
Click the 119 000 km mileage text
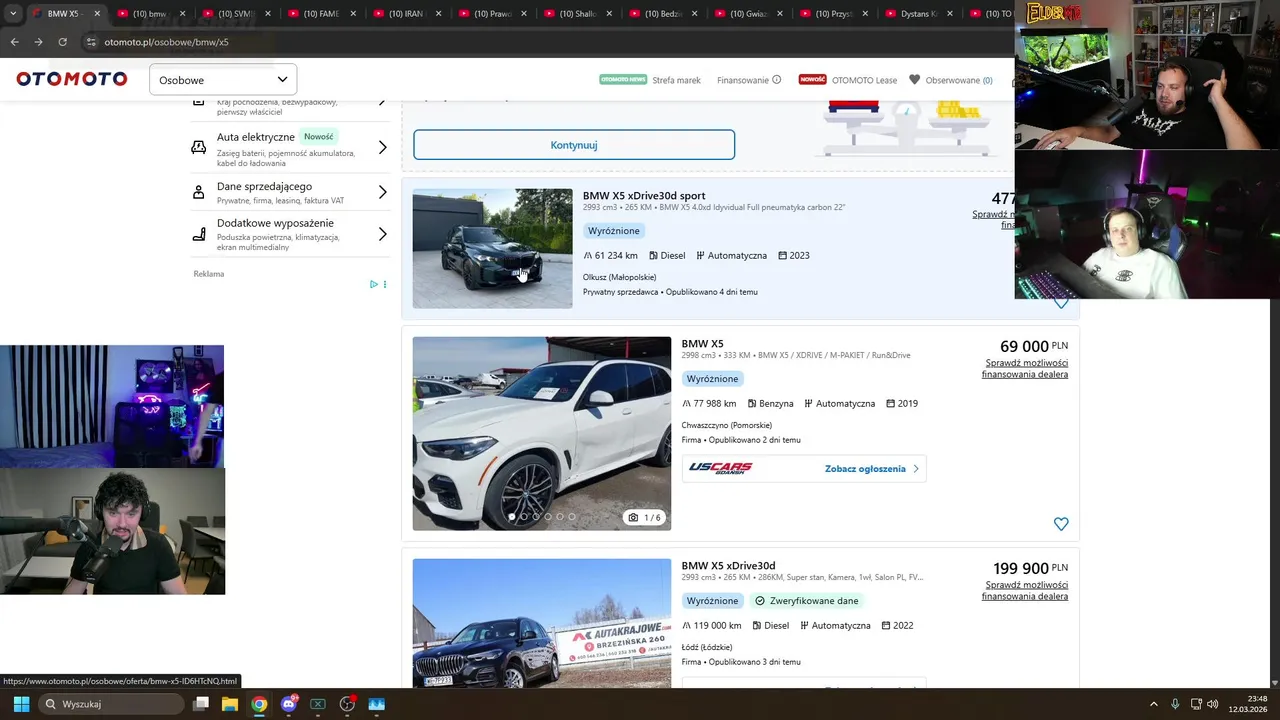(x=718, y=626)
